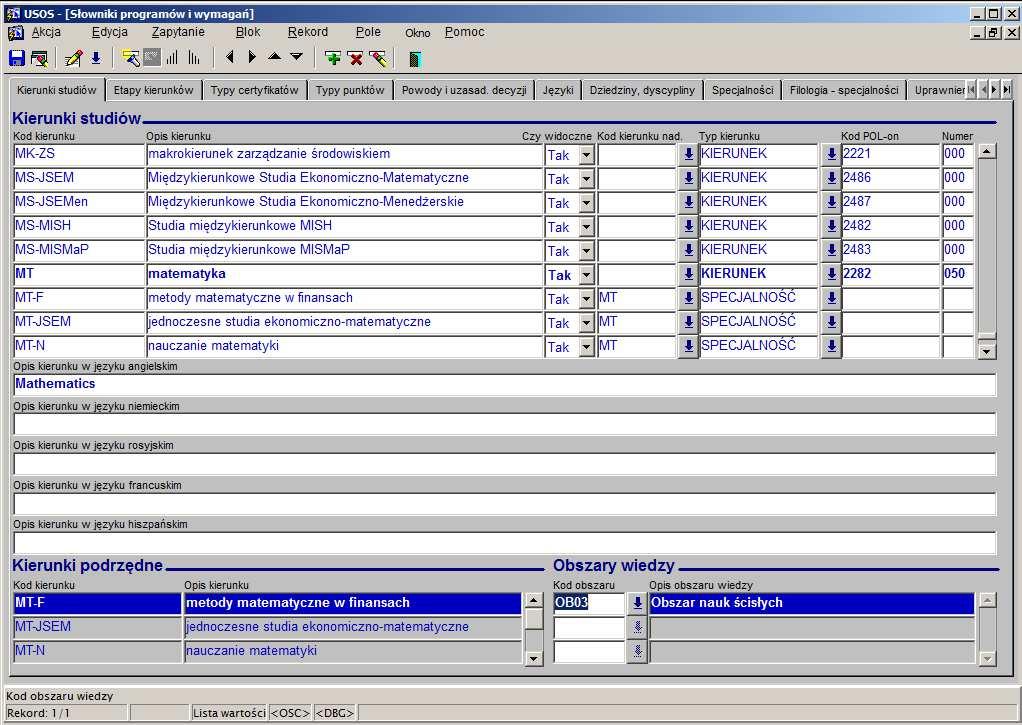Open Kod kierunku nad. value list for MS-MISMaP row
Viewport: 1022px width, 725px height.
pyautogui.click(x=688, y=250)
